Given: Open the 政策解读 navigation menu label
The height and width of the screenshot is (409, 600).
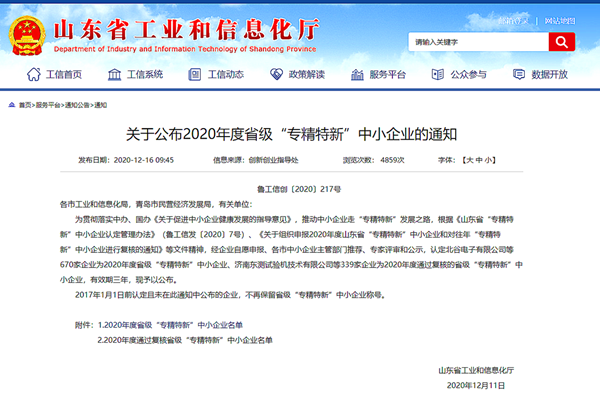Looking at the screenshot, I should (306, 74).
